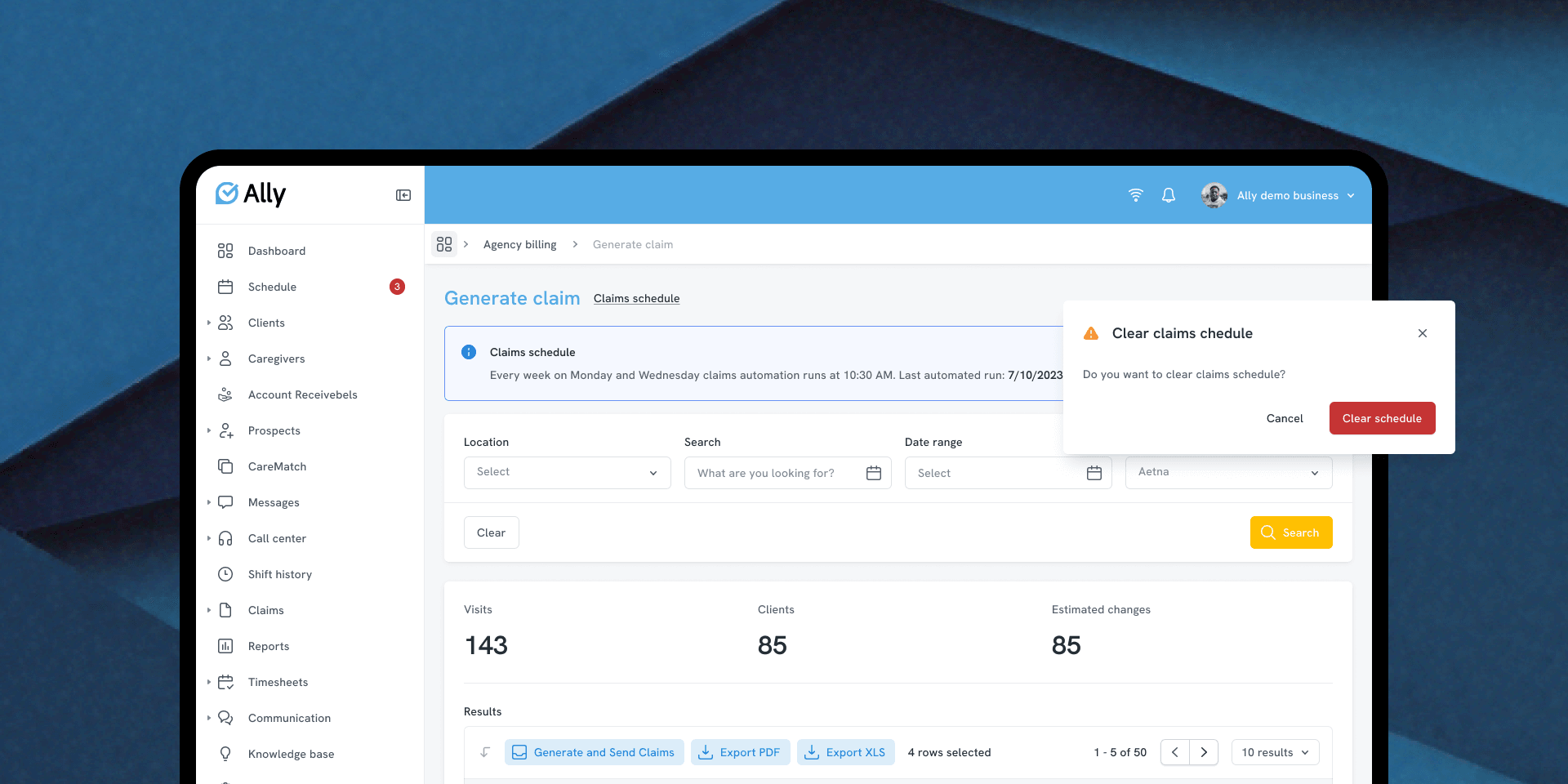Open the Location select dropdown
1568x784 pixels.
[x=568, y=473]
